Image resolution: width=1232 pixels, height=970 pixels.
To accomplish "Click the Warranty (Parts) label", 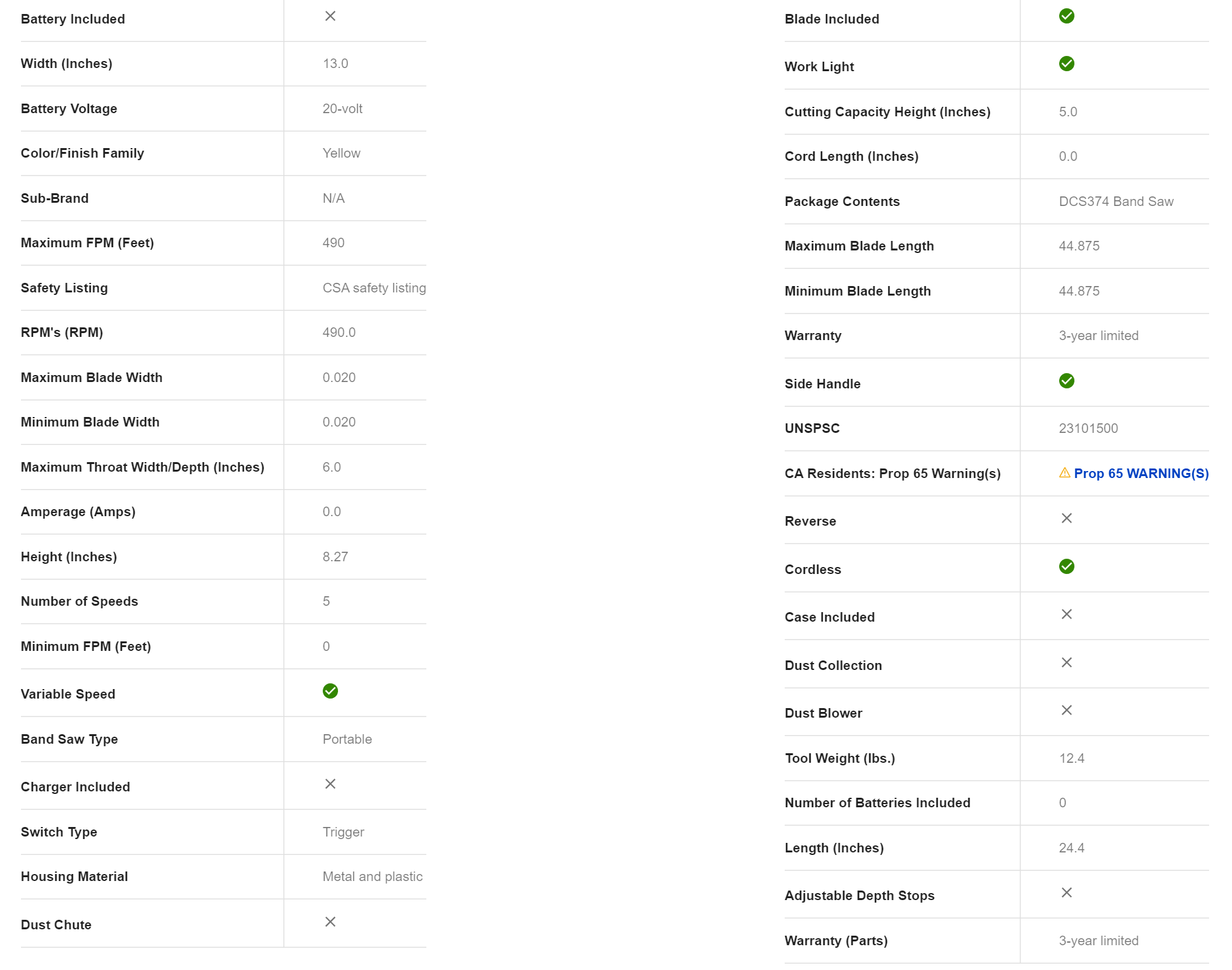I will pos(836,941).
